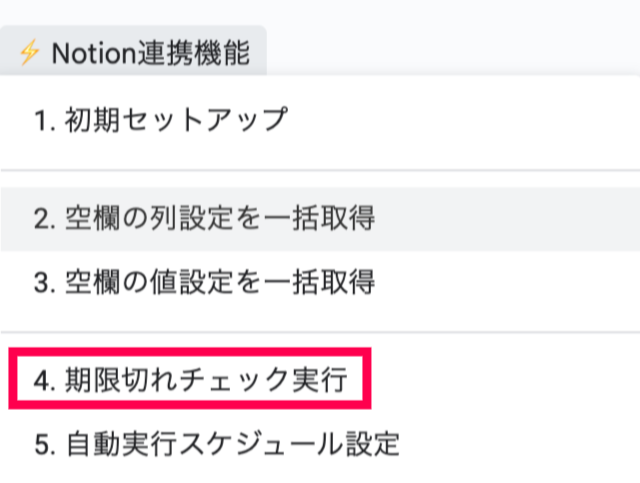Viewport: 640px width, 483px height.
Task: Trigger the 期限切れ check entry
Action: 190,378
